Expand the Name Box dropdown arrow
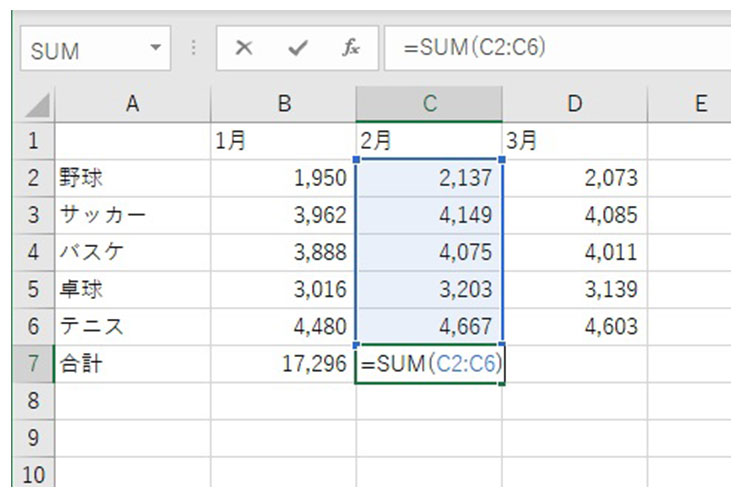 click(155, 49)
